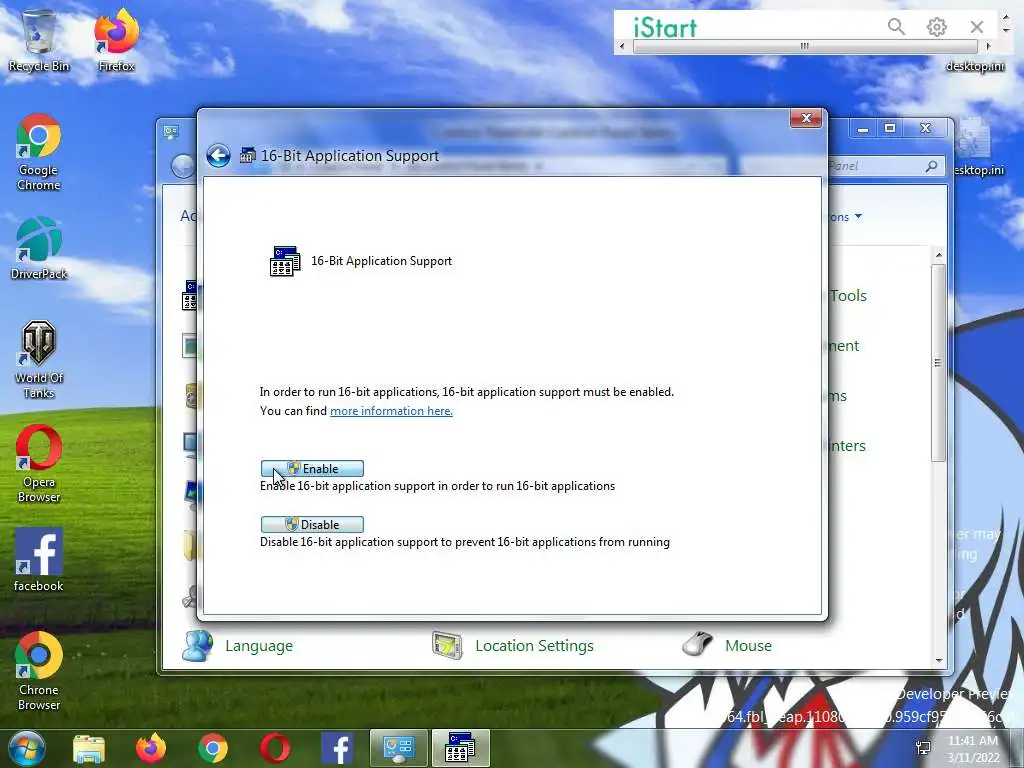Click the iStart search magnifier icon
The image size is (1024, 768).
tap(897, 27)
